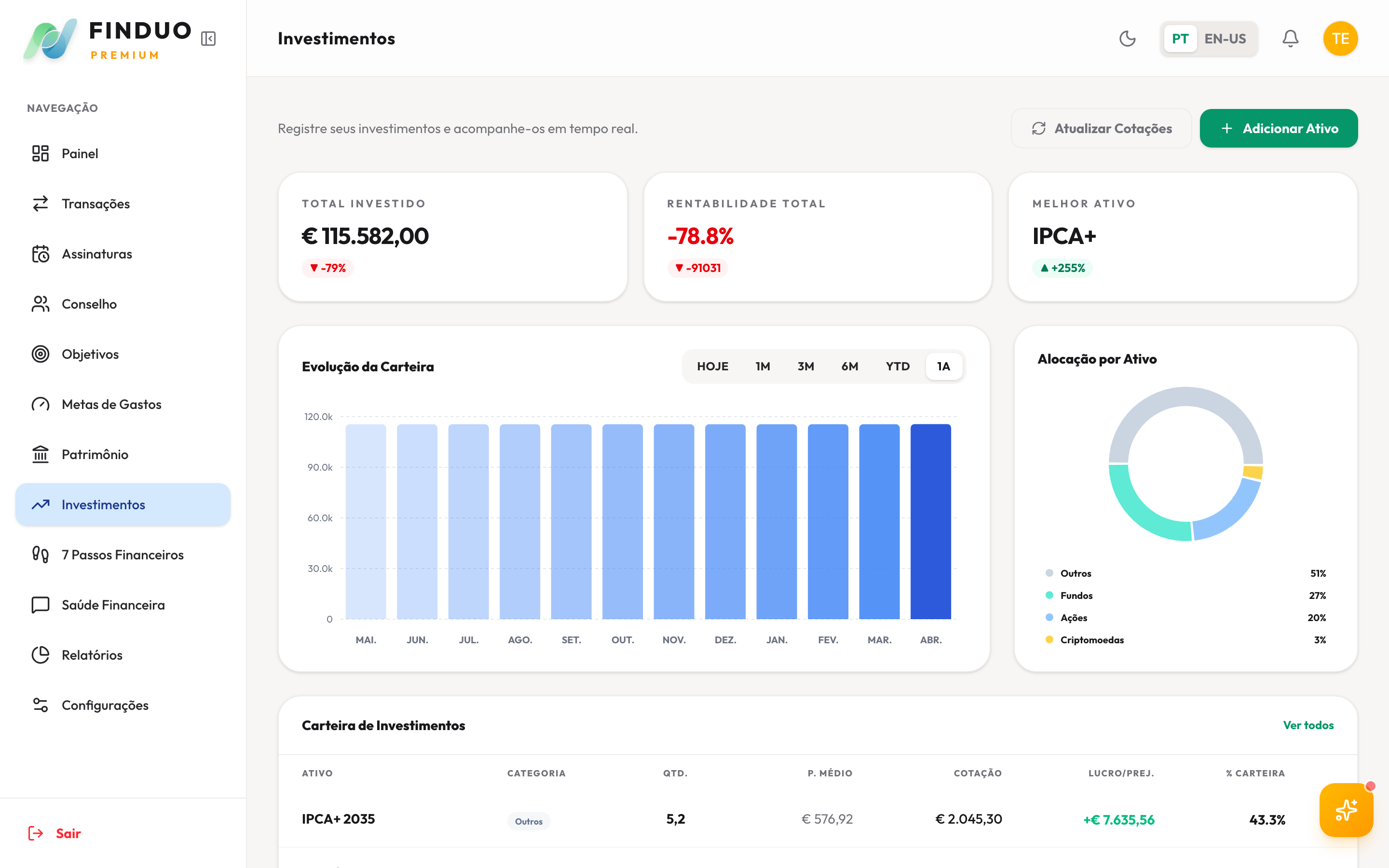Collapse the sidebar with the panel icon
1389x868 pixels.
click(x=208, y=39)
